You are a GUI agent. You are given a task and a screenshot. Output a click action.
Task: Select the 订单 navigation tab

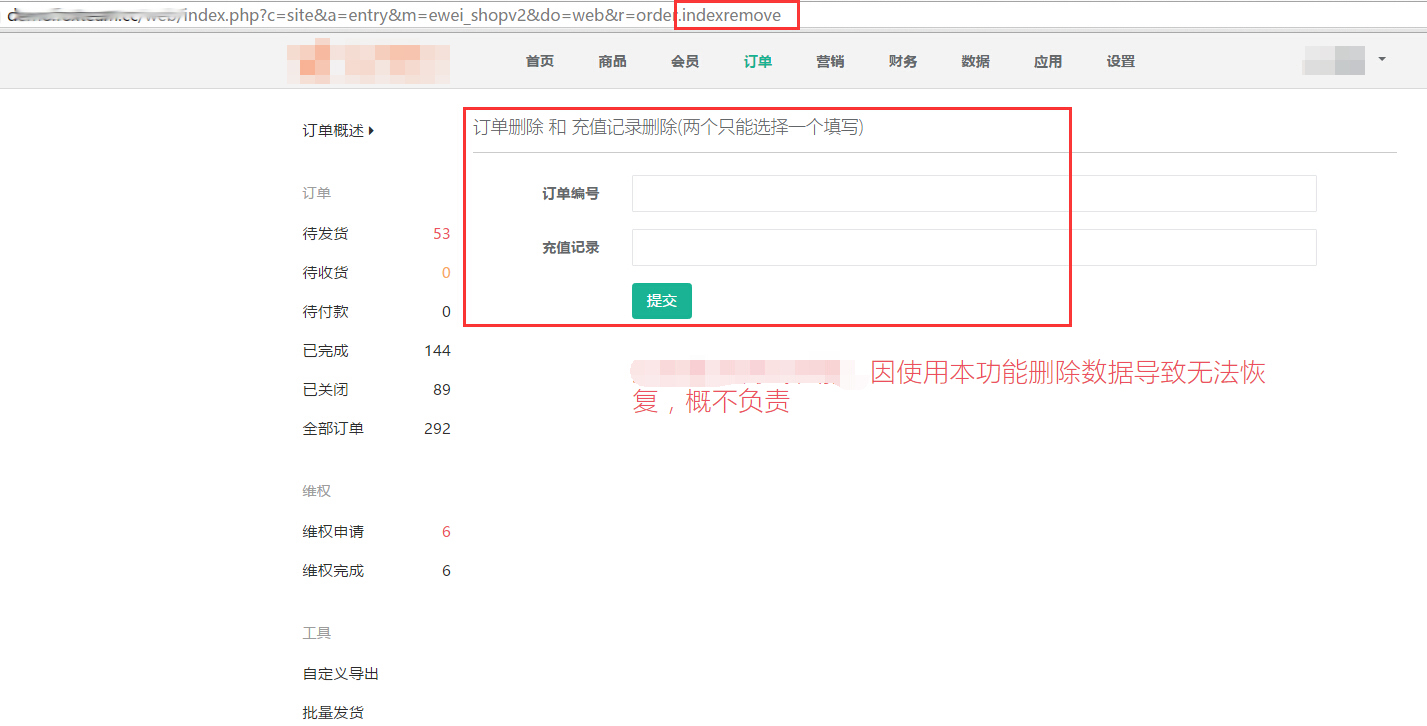757,62
